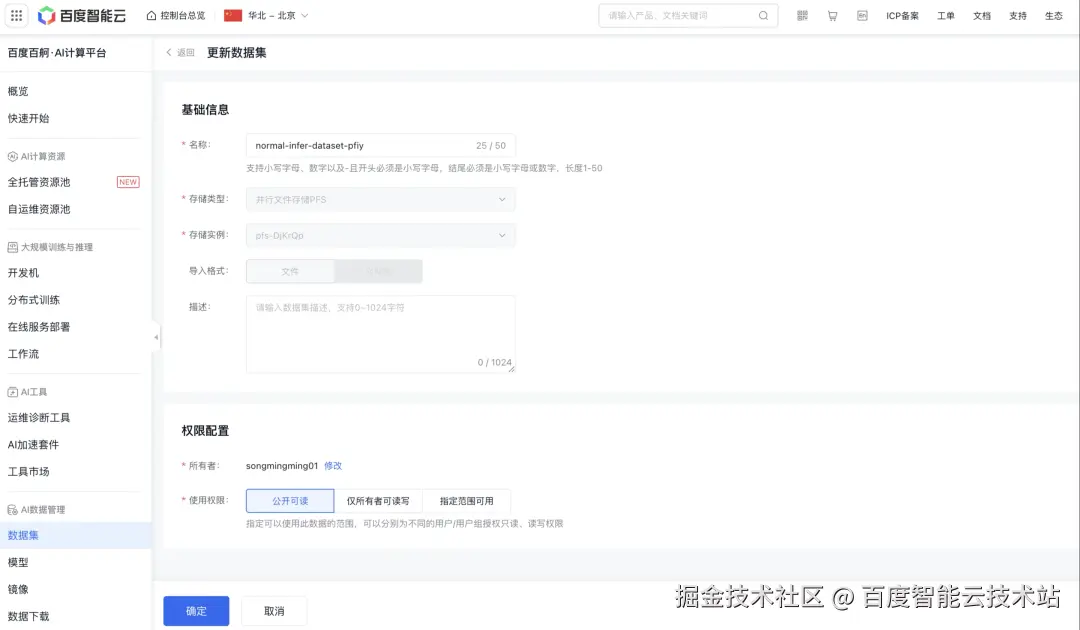Click the search magnifier icon
Viewport: 1080px width, 630px height.
763,15
